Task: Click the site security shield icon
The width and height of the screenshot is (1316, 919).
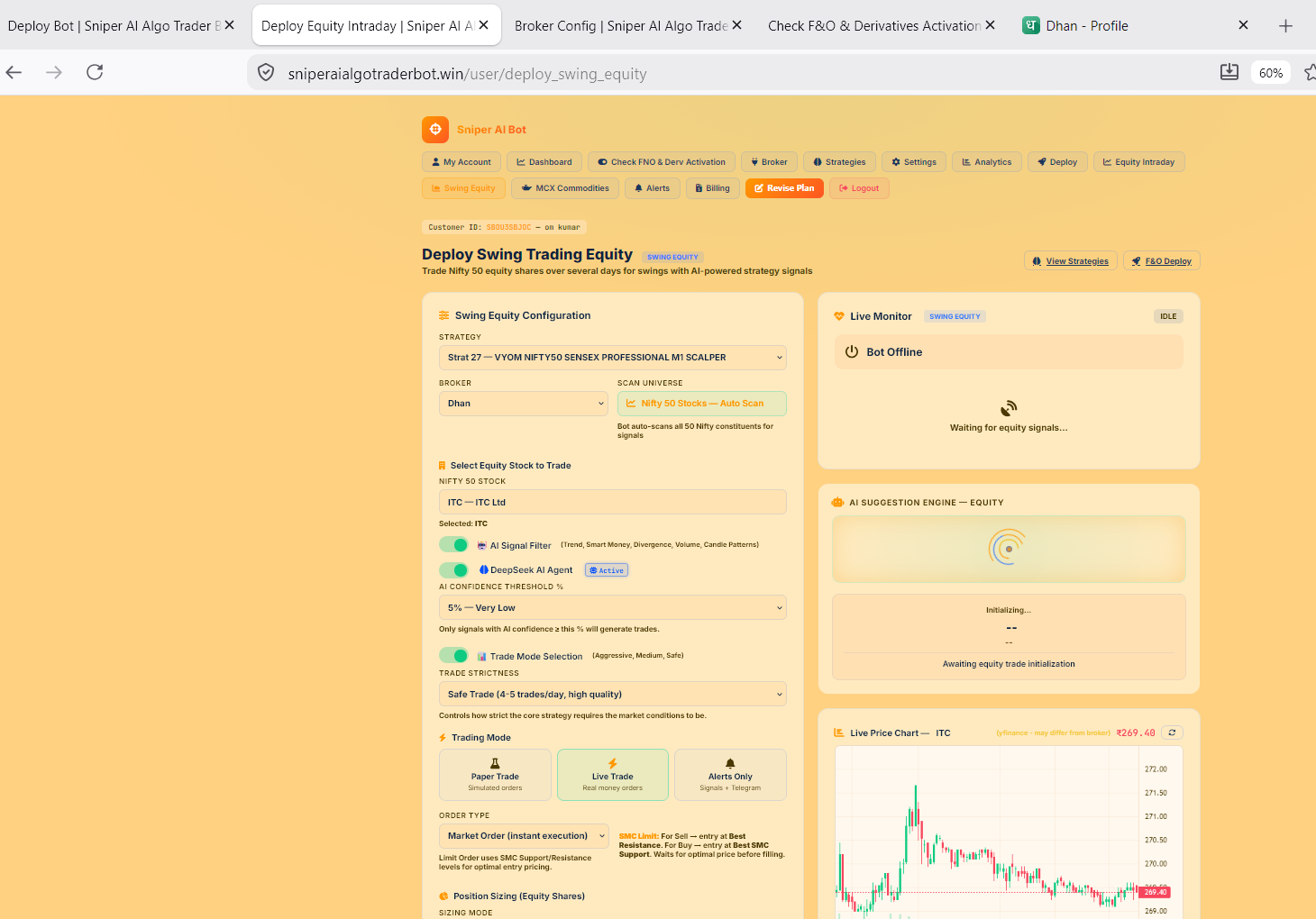Action: pos(266,73)
